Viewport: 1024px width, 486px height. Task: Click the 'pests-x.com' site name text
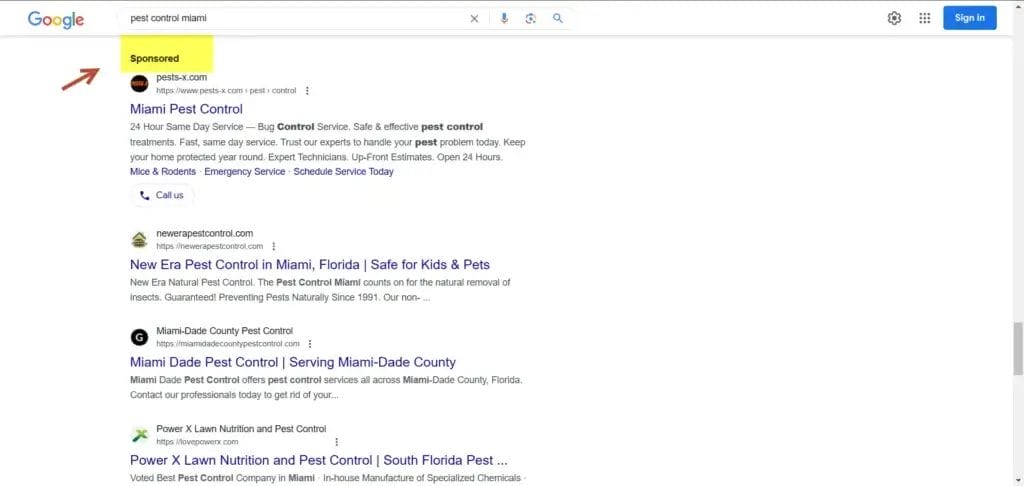point(182,77)
